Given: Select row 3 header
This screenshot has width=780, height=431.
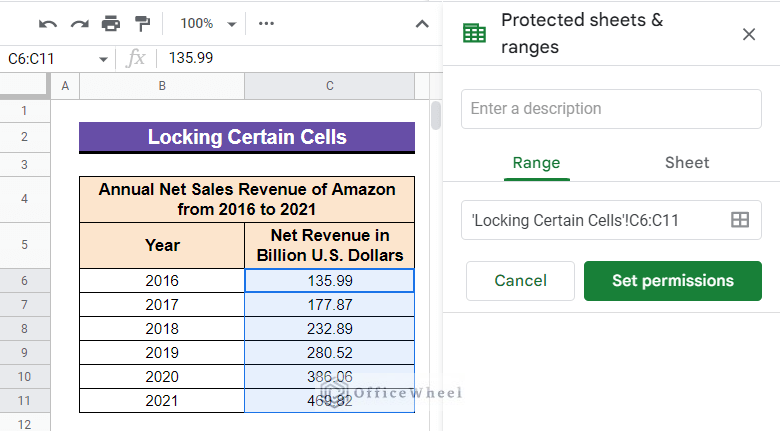Looking at the screenshot, I should pyautogui.click(x=24, y=165).
